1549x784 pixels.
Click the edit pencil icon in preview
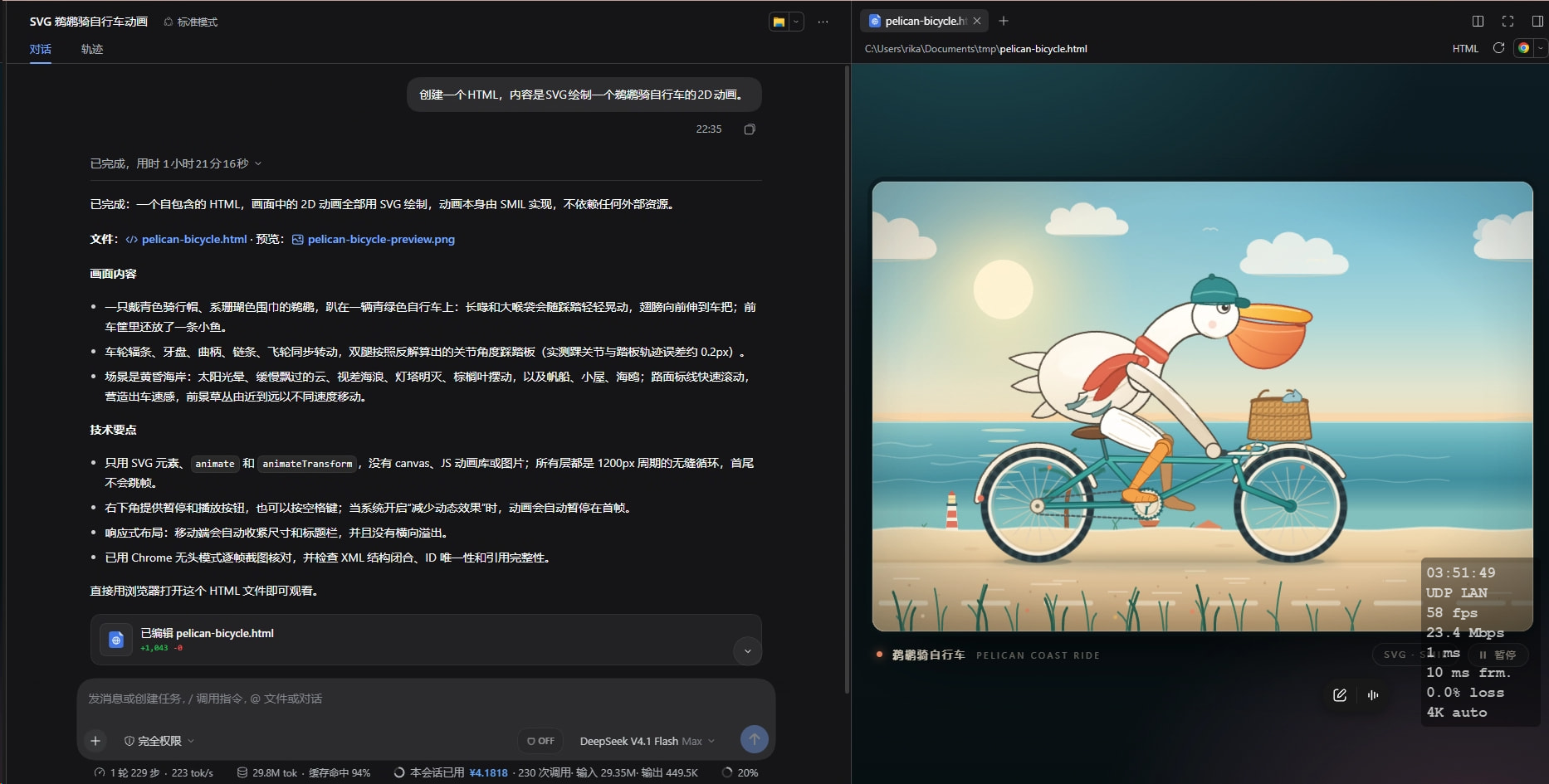tap(1339, 695)
